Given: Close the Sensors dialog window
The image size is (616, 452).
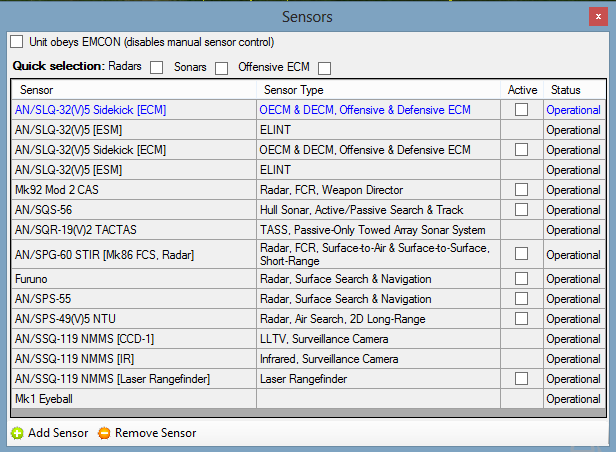Looking at the screenshot, I should (x=598, y=17).
